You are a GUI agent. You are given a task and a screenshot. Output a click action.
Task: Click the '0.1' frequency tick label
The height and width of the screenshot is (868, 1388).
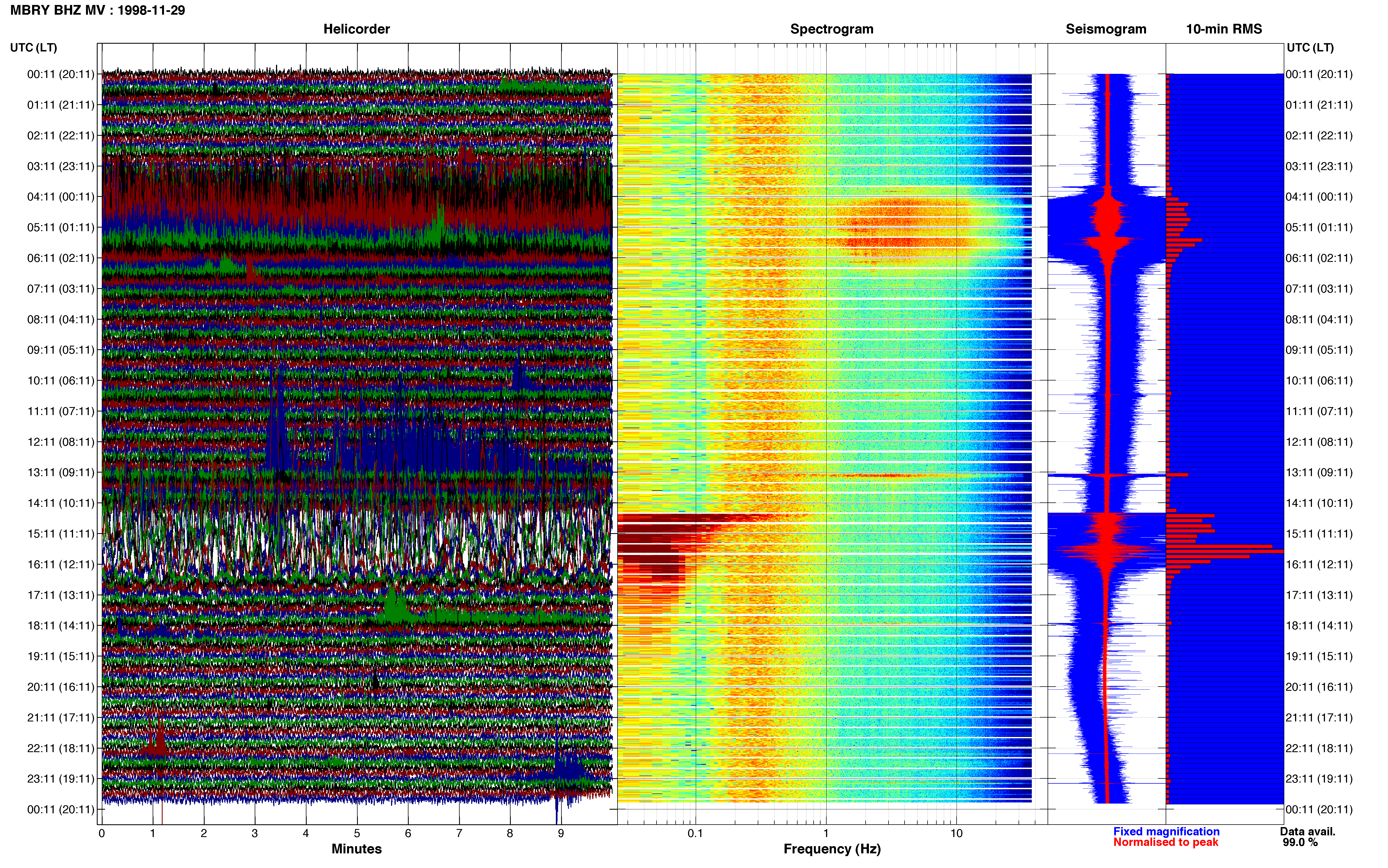[695, 833]
